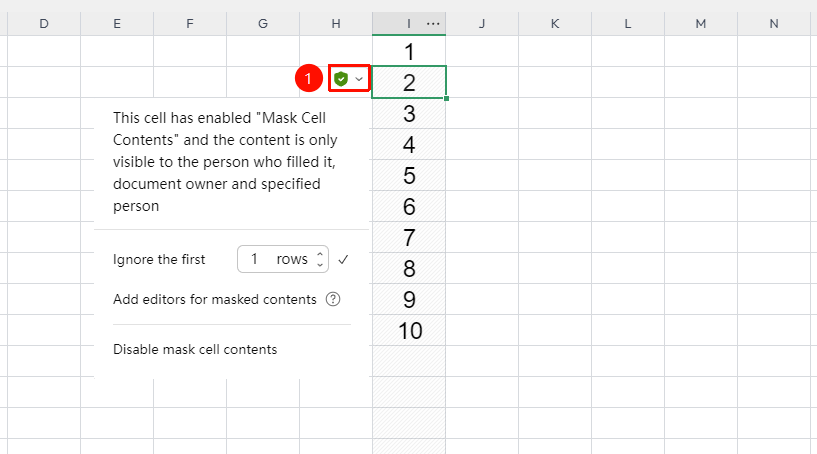
Task: Select the cell containing 6
Action: (x=409, y=206)
